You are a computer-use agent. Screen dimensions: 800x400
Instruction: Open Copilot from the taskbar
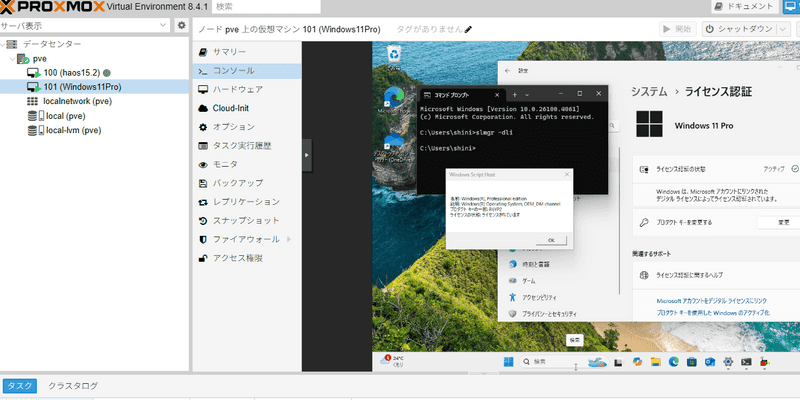coord(637,362)
